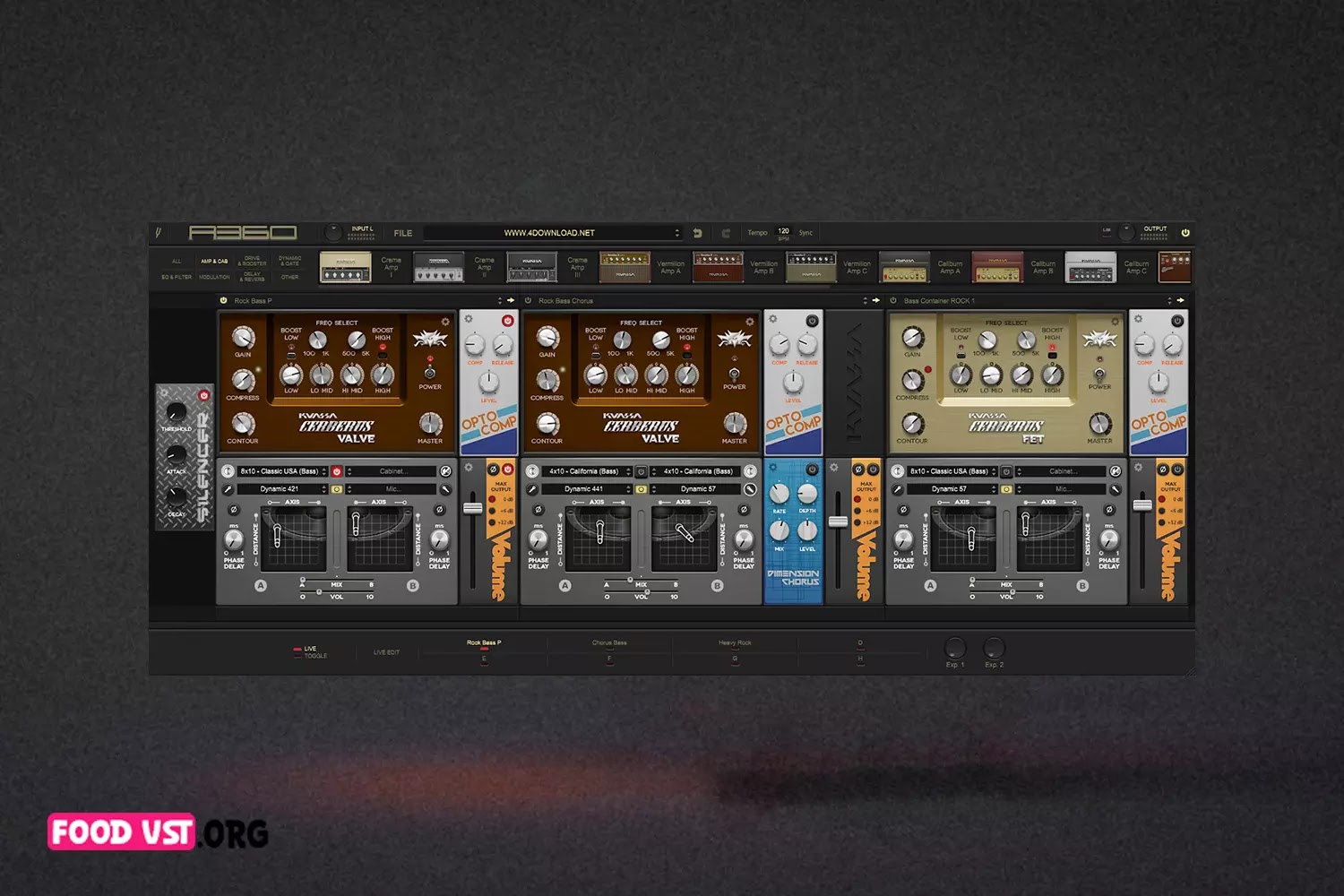1344x896 pixels.
Task: Toggle power of Rock Bass P chain
Action: coord(223,301)
